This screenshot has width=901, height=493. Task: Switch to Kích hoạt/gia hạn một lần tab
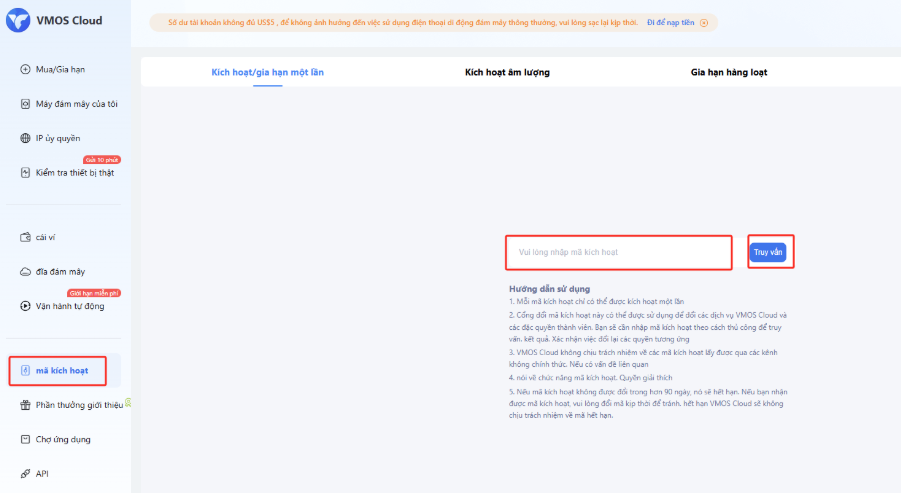(x=268, y=72)
